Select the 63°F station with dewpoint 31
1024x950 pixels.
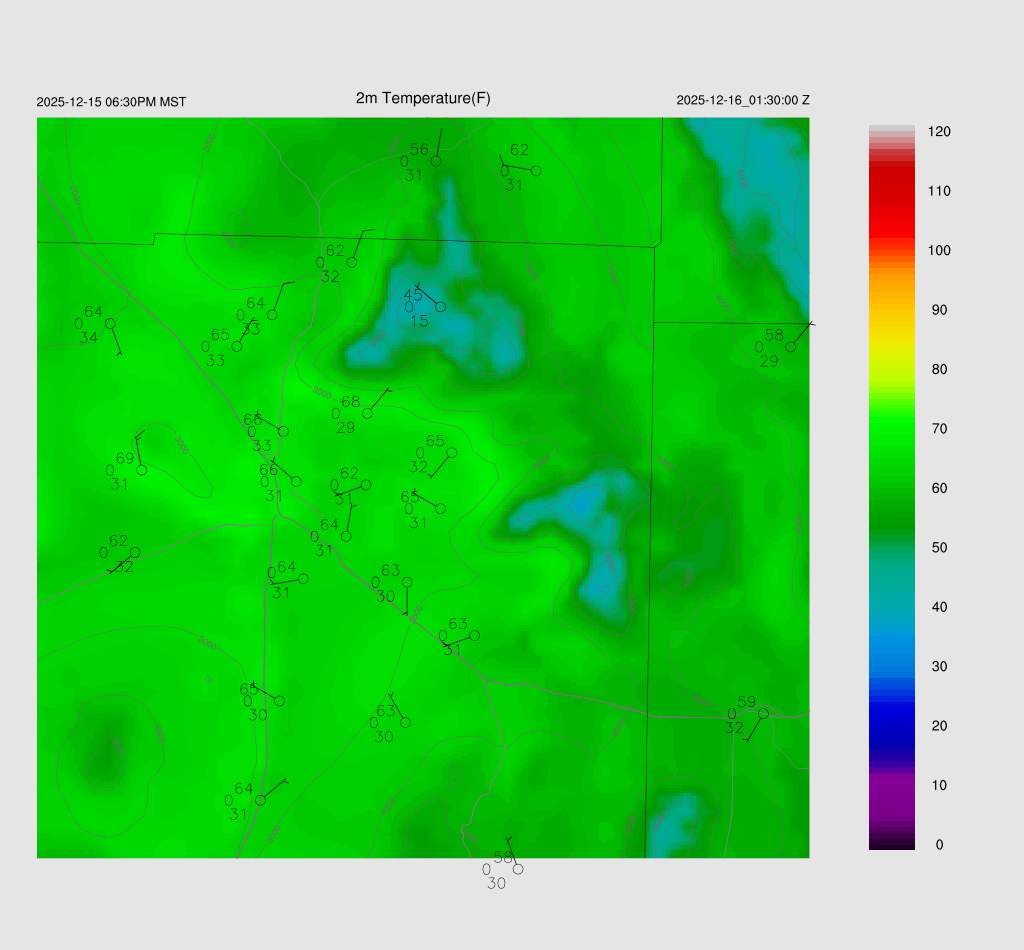click(x=474, y=635)
